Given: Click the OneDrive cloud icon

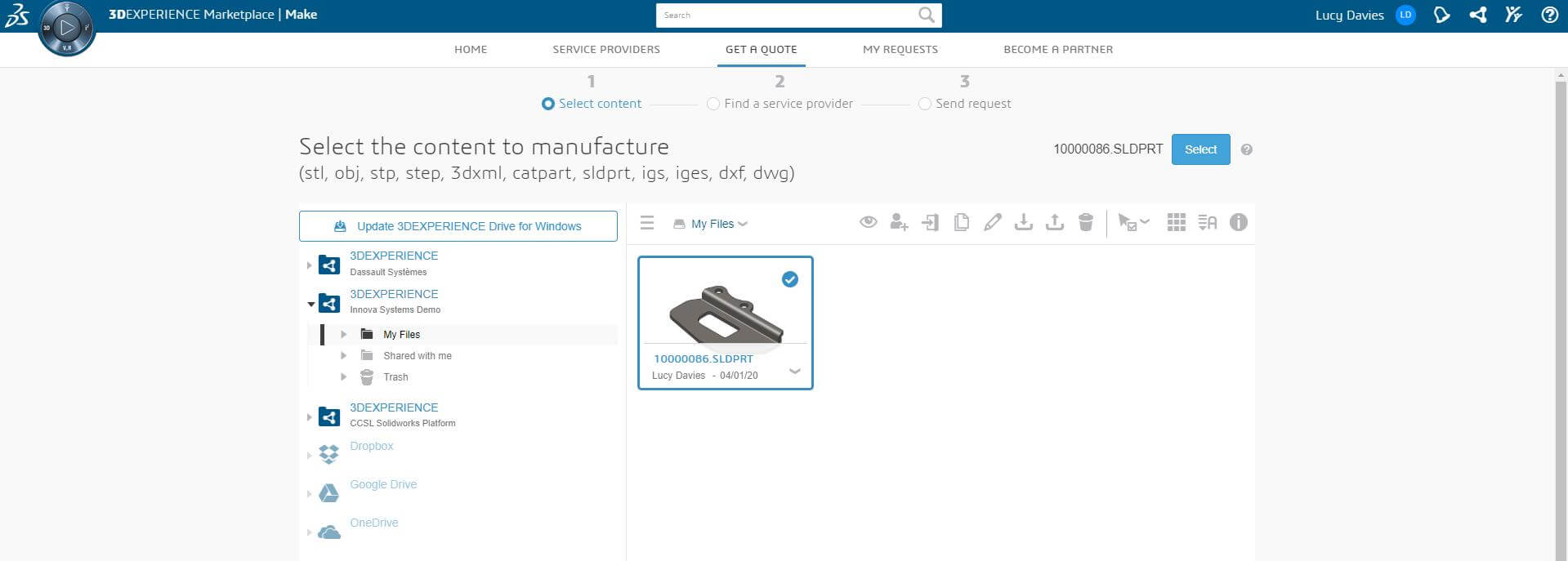Looking at the screenshot, I should 328,532.
